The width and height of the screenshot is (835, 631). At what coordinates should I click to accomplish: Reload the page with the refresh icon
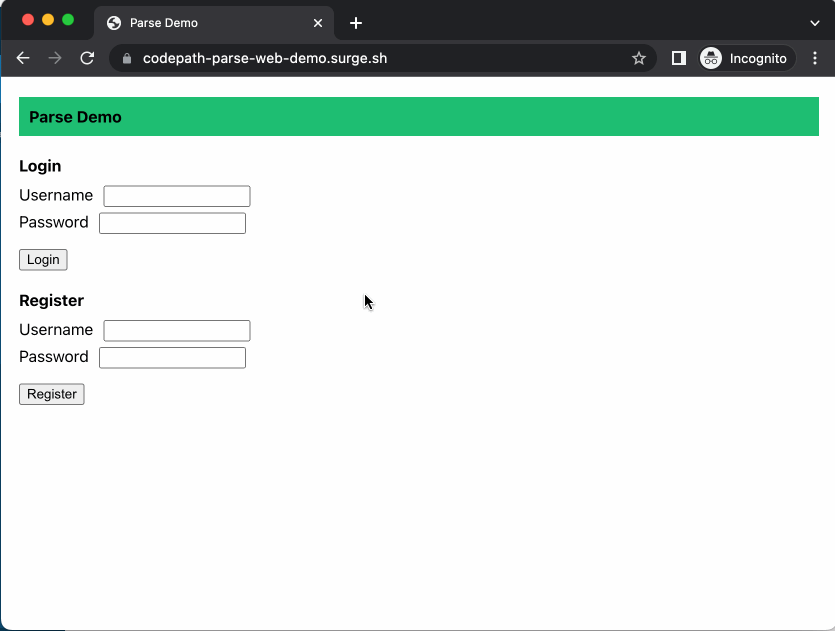click(x=87, y=58)
